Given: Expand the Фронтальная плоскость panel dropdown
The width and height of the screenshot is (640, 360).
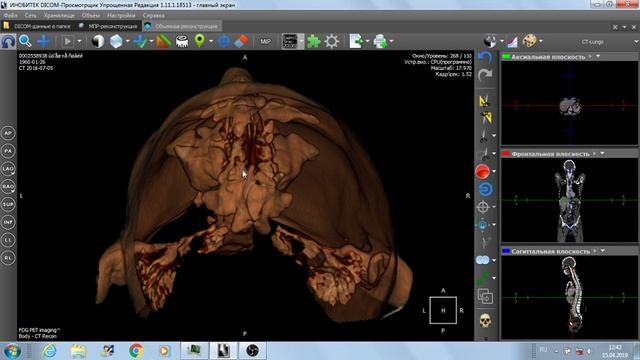Looking at the screenshot, I should [602, 154].
